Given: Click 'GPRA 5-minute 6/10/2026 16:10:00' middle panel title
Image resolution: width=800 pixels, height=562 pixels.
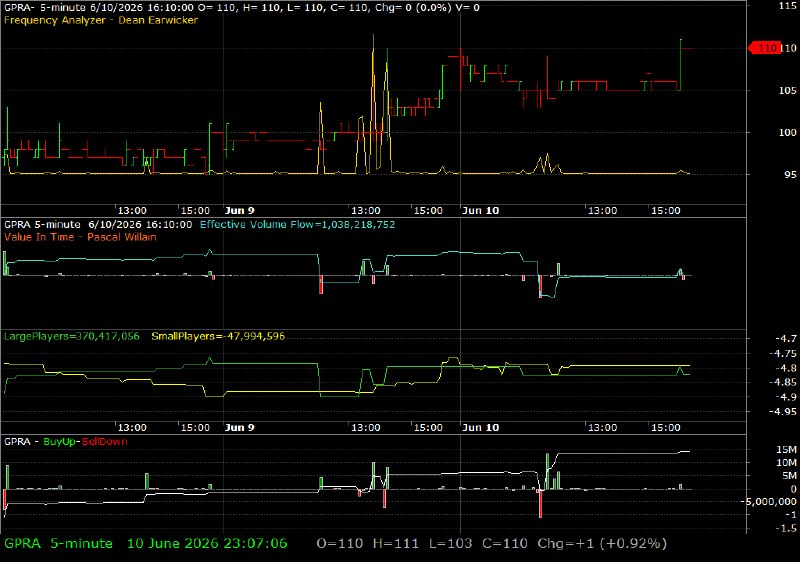Looking at the screenshot, I should pyautogui.click(x=98, y=225).
